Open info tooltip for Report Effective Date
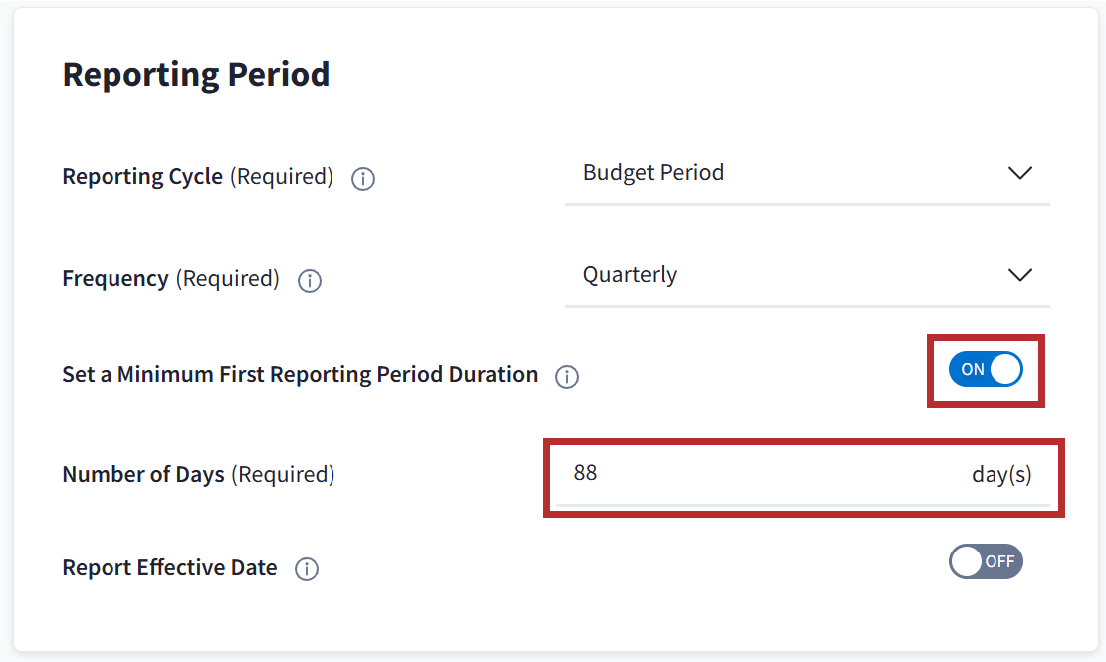This screenshot has height=662, width=1106. (x=307, y=569)
